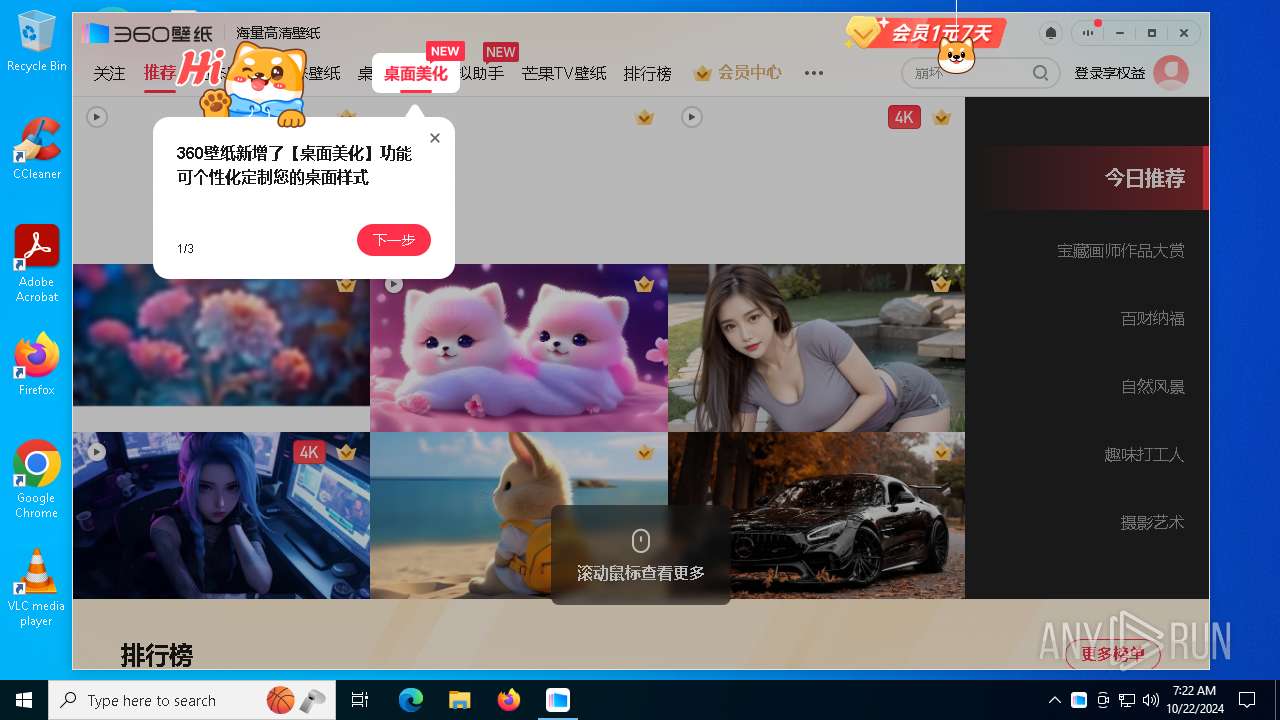
Task: Show hidden system tray icons
Action: point(1054,700)
